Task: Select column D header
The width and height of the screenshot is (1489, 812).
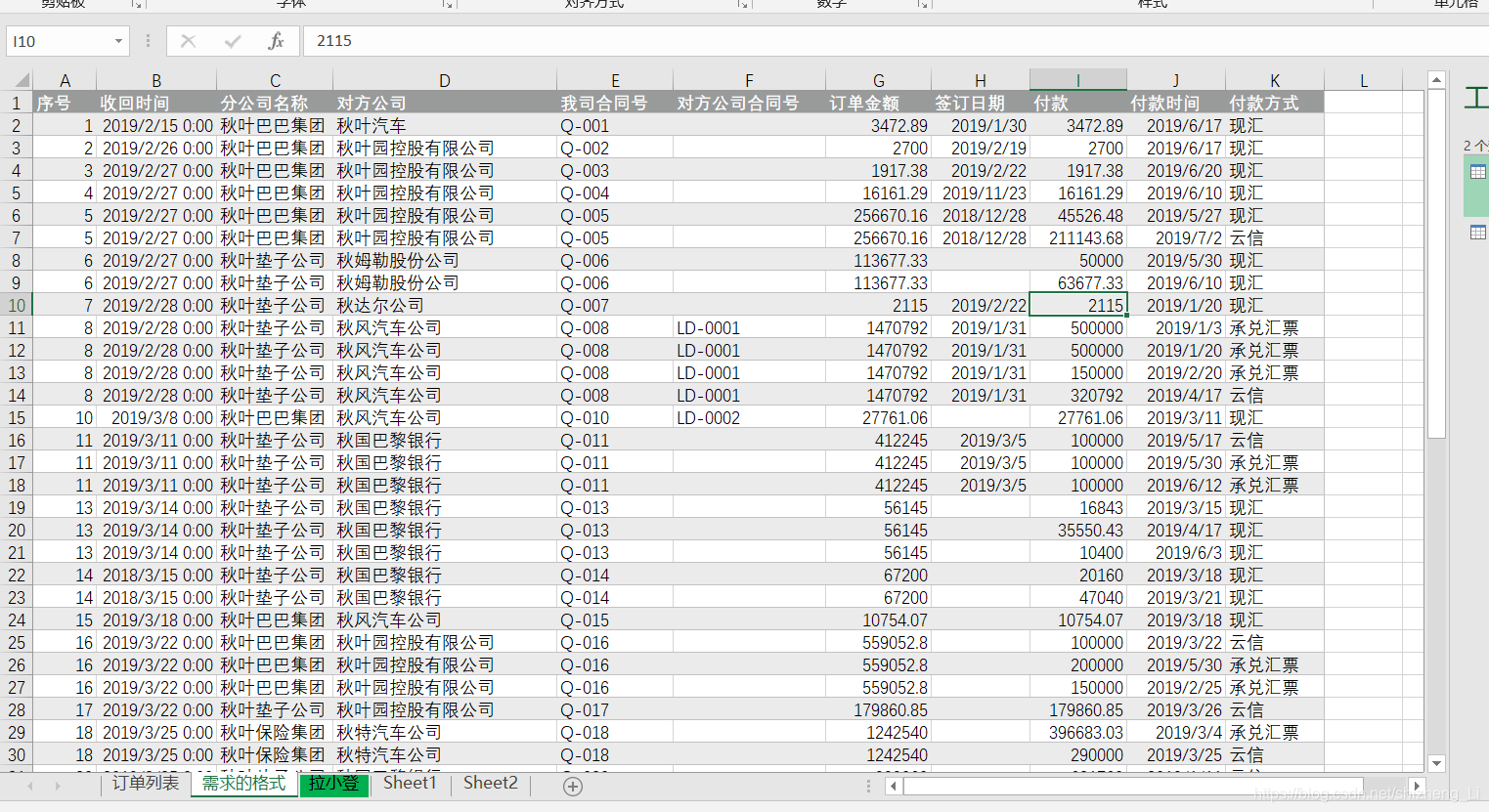Action: tap(445, 80)
